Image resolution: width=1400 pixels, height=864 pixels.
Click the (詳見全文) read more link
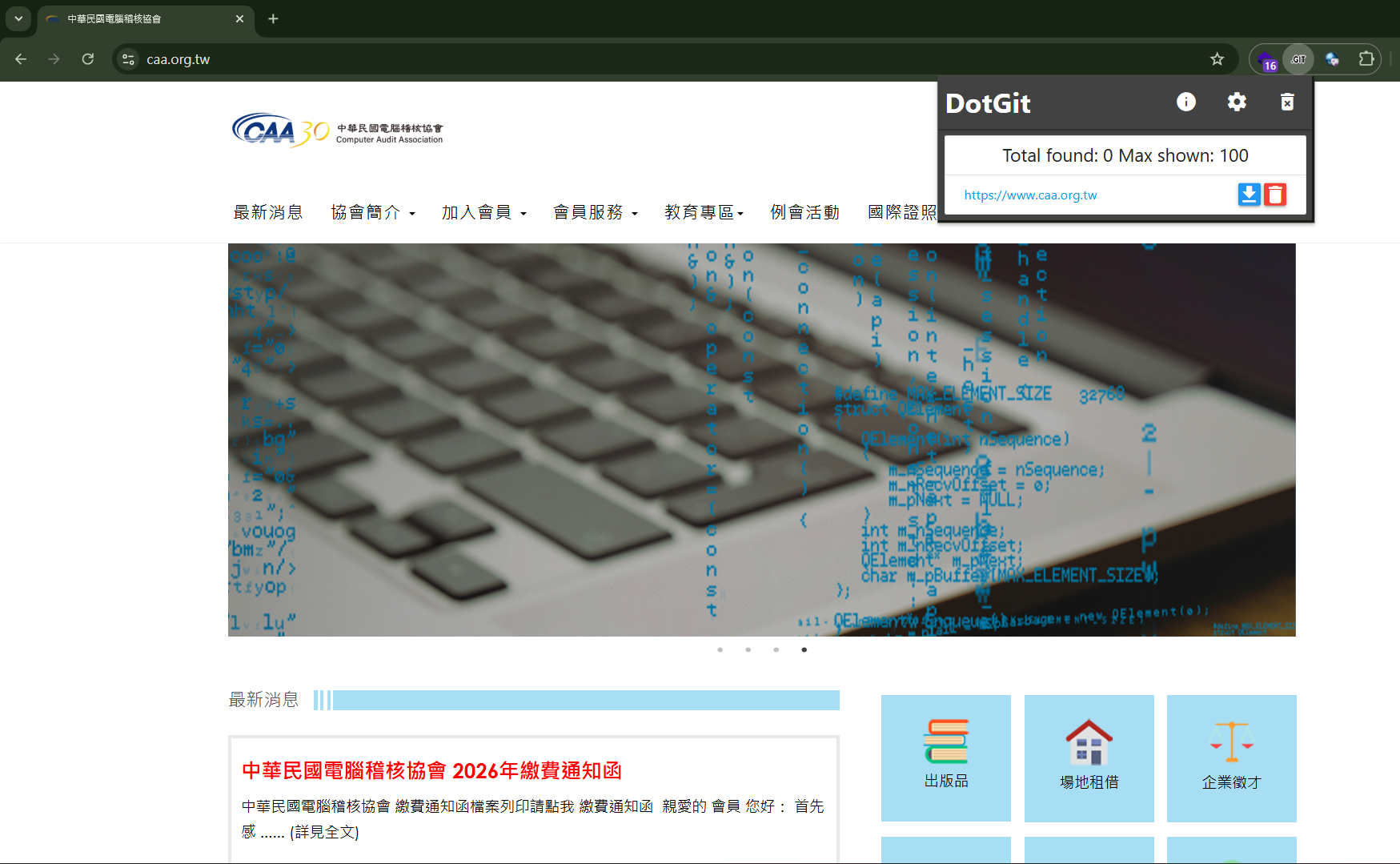coord(324,833)
